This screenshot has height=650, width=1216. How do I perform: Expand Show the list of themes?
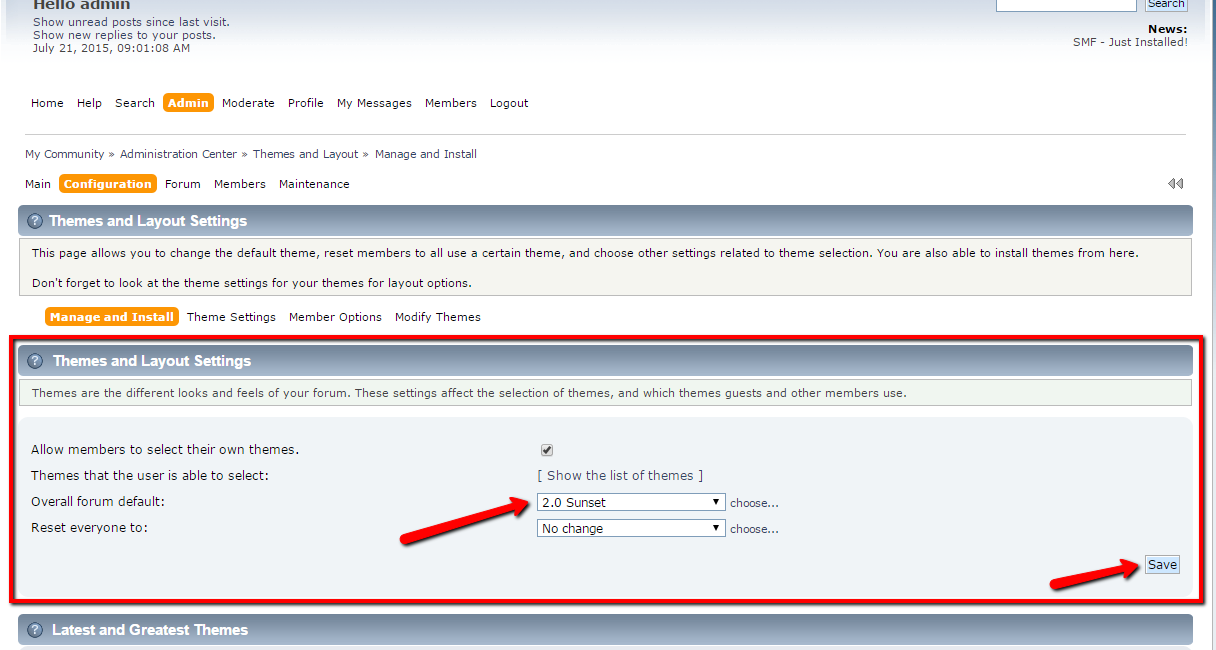[620, 476]
